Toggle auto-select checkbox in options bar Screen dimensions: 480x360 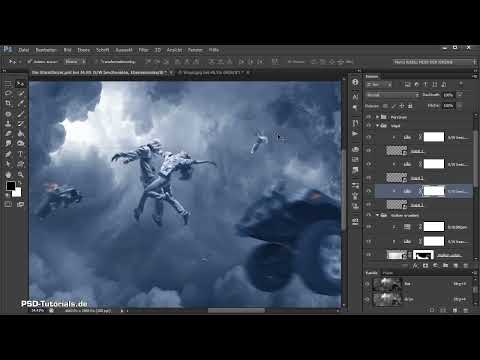[x=30, y=62]
